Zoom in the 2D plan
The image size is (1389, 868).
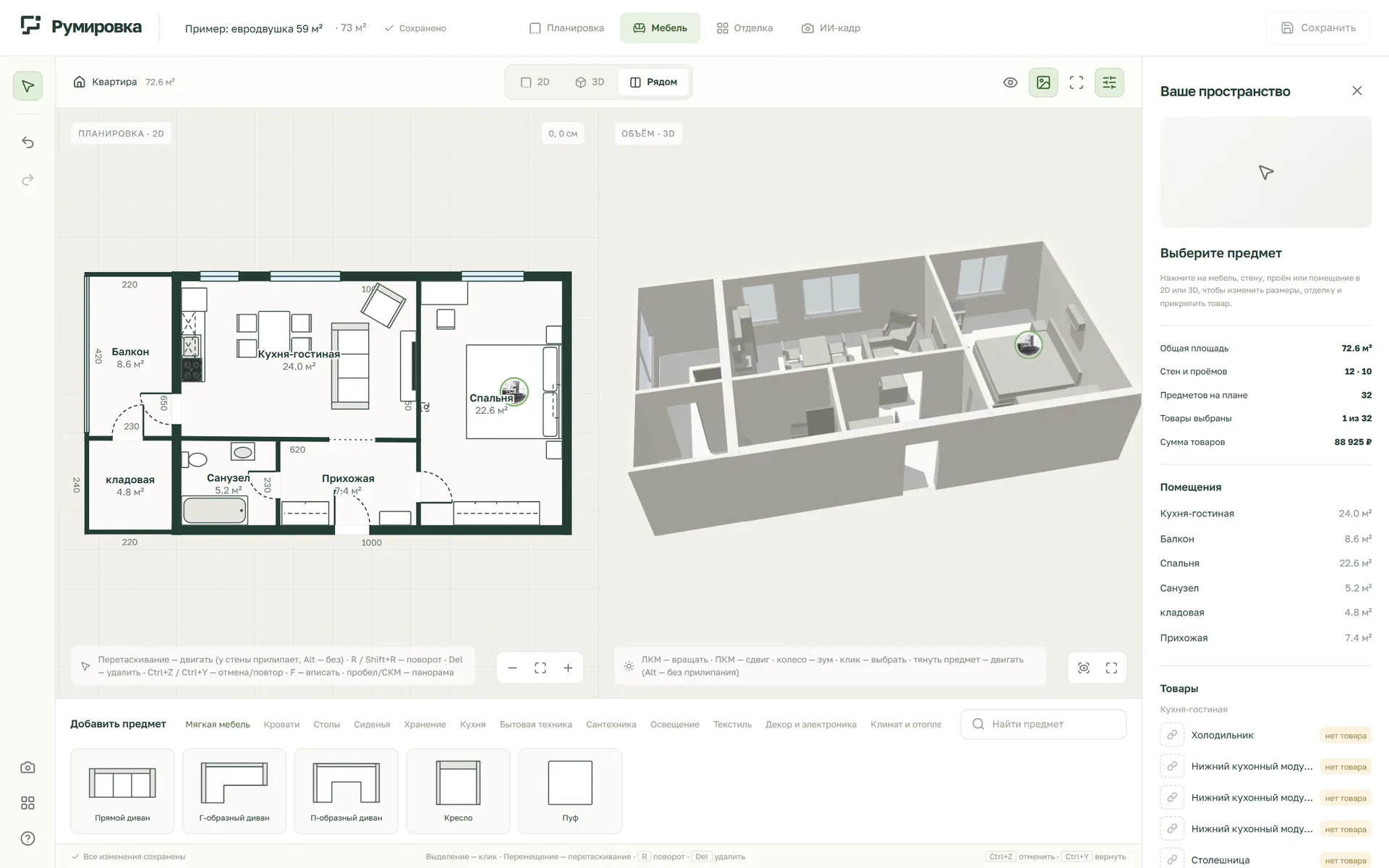[568, 668]
